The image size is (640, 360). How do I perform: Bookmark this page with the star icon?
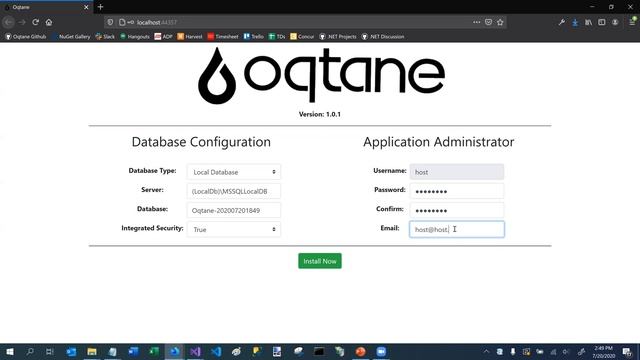click(x=500, y=22)
